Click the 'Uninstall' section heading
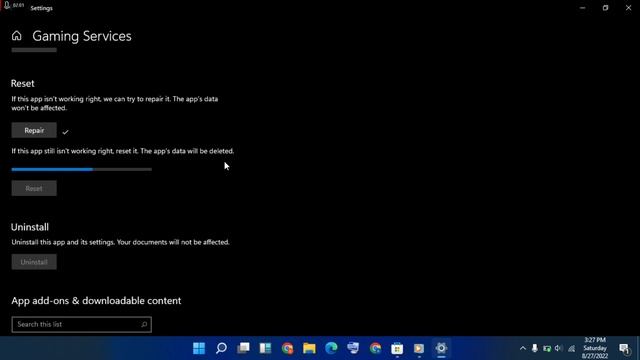This screenshot has height=360, width=640. click(x=30, y=227)
